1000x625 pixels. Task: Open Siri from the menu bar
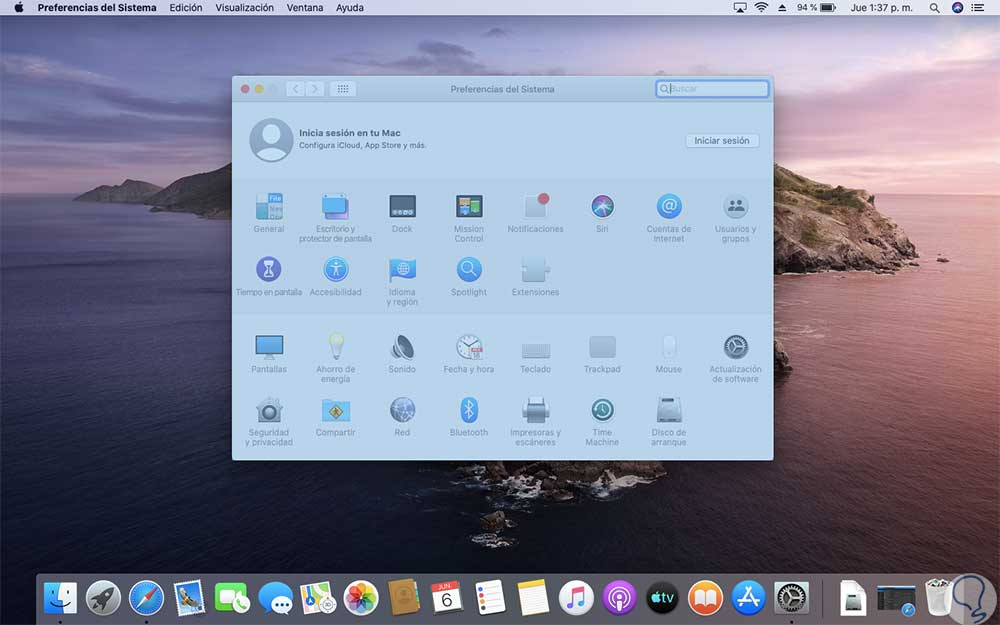click(957, 8)
